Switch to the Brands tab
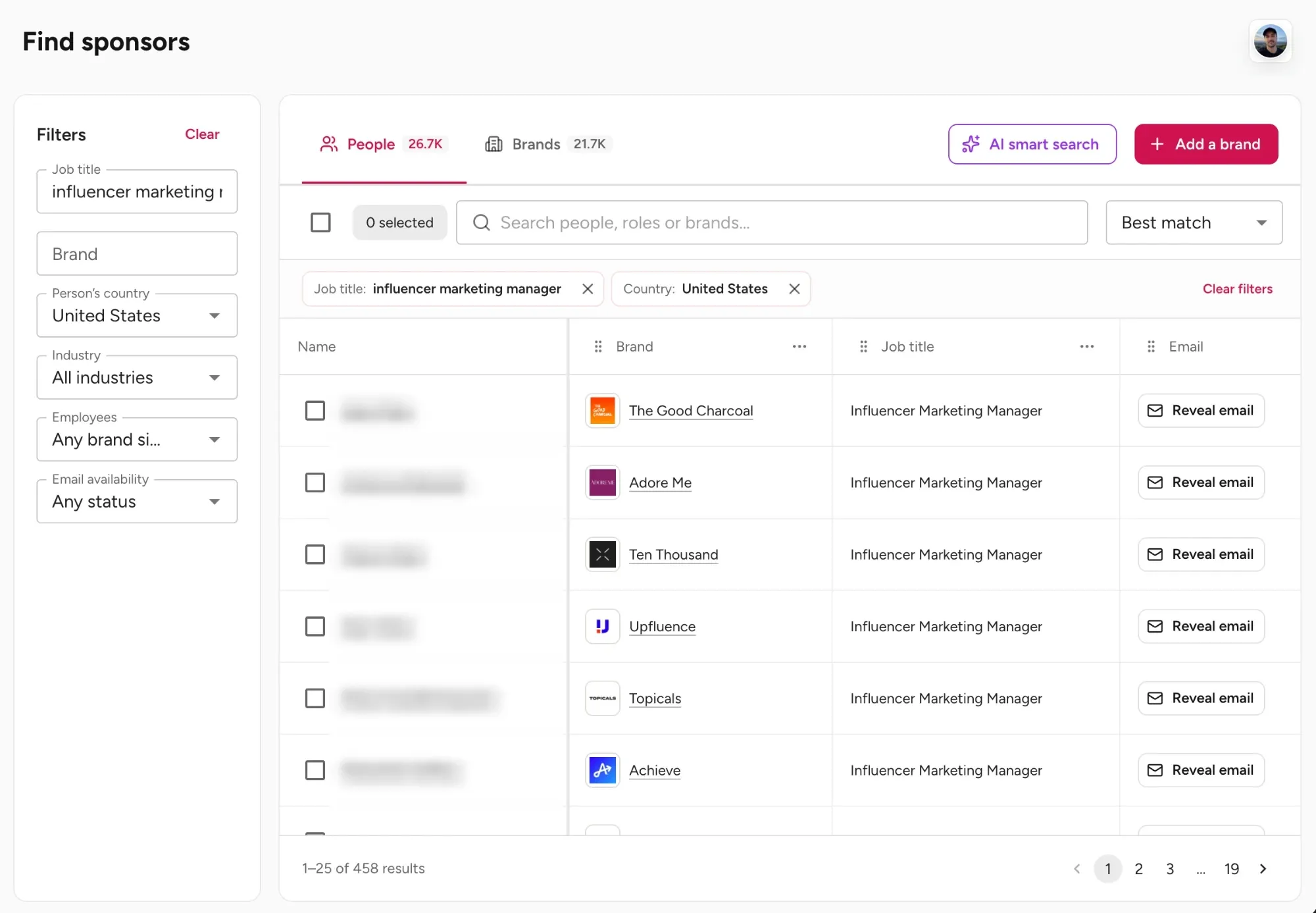 click(548, 144)
